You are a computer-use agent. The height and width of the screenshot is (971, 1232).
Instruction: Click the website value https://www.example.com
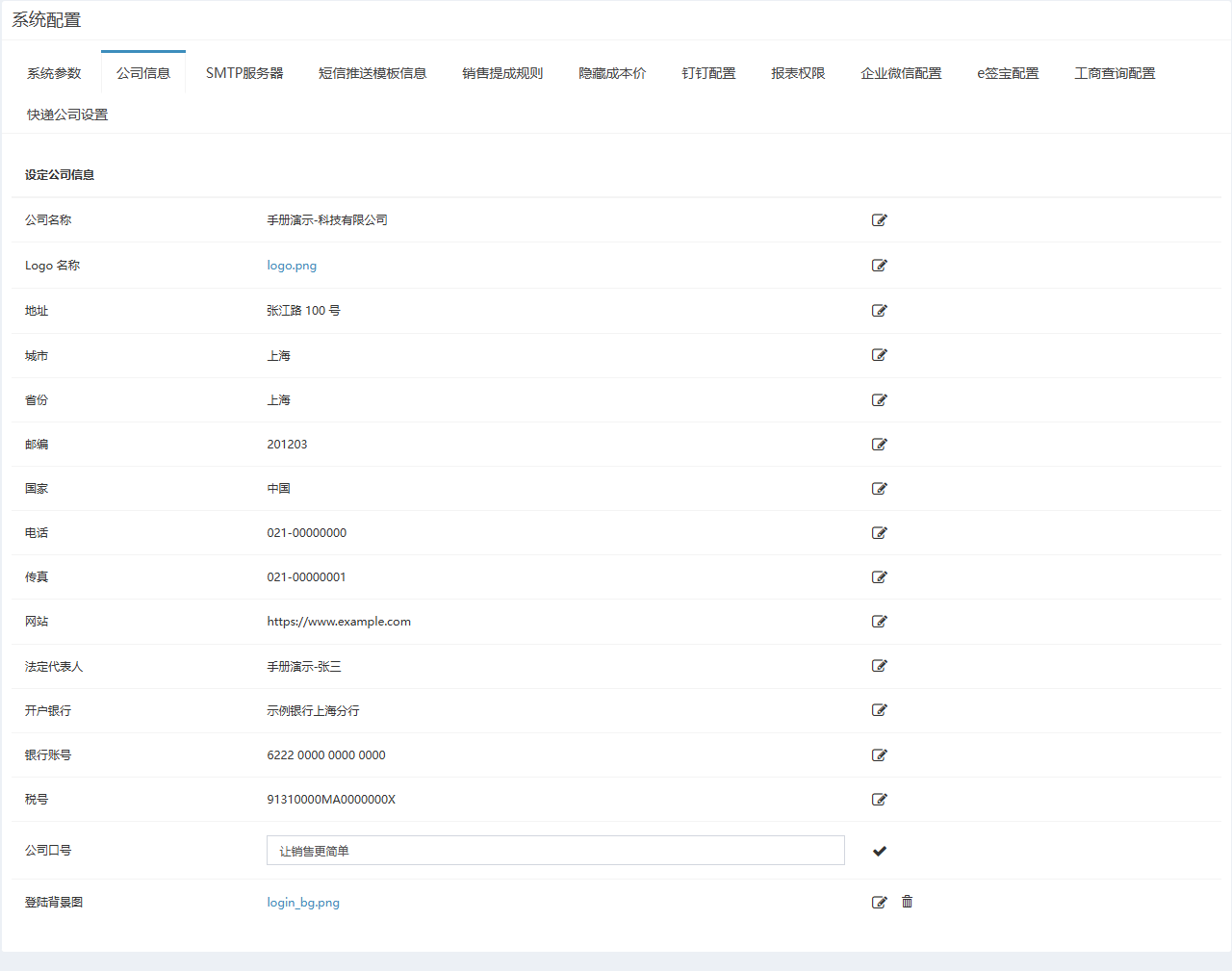[x=339, y=622]
